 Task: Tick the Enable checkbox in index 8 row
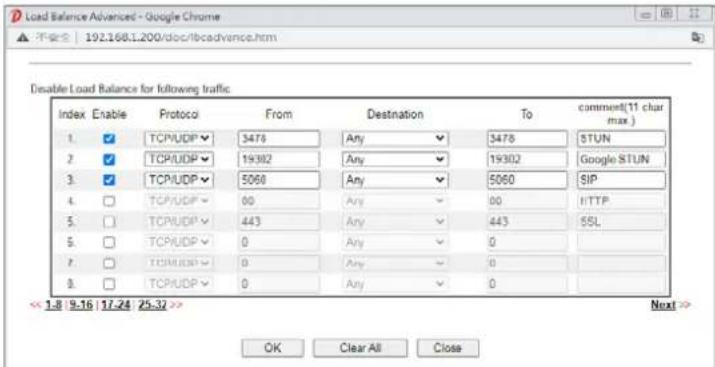(x=109, y=284)
